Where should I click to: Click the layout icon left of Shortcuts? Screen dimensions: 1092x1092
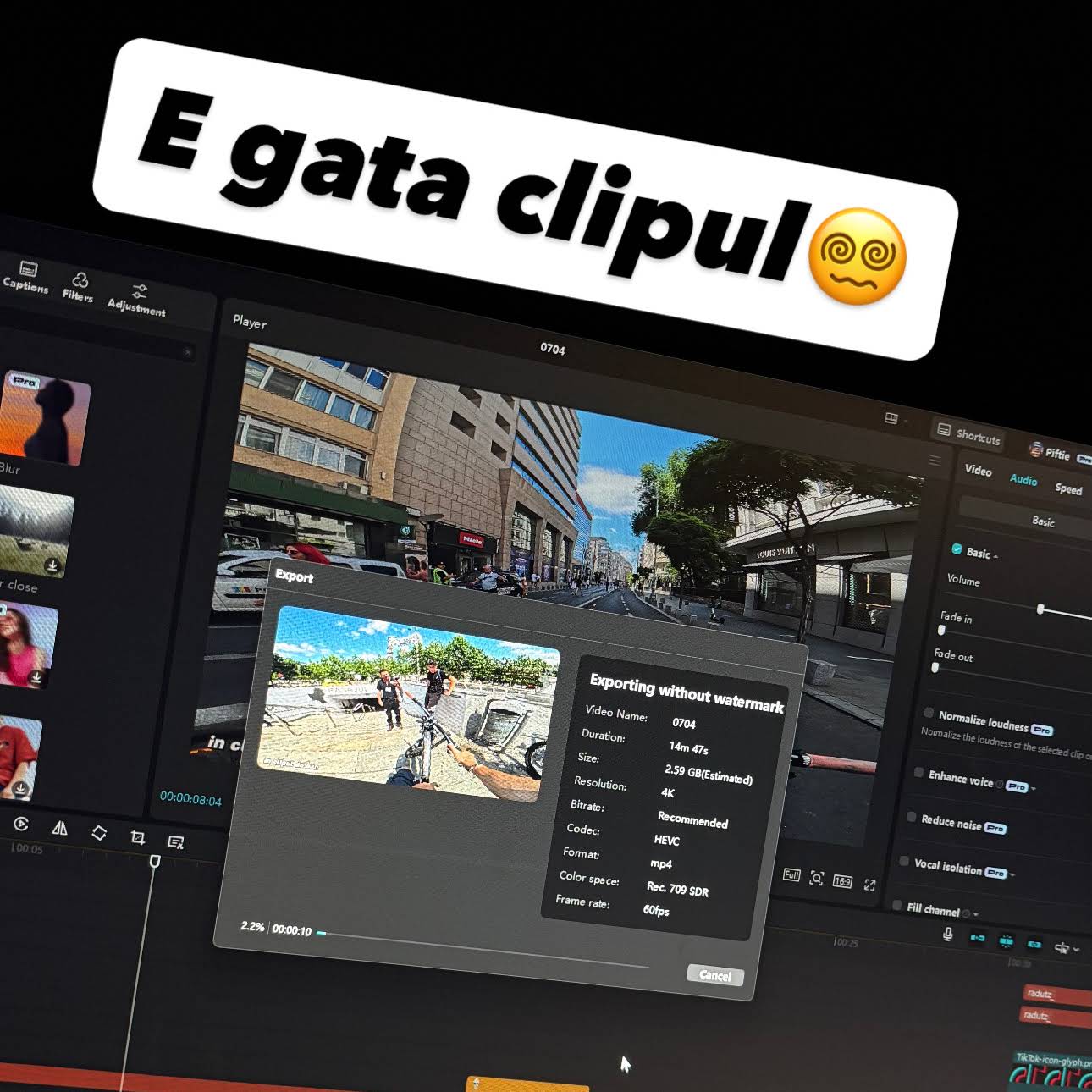coord(891,418)
